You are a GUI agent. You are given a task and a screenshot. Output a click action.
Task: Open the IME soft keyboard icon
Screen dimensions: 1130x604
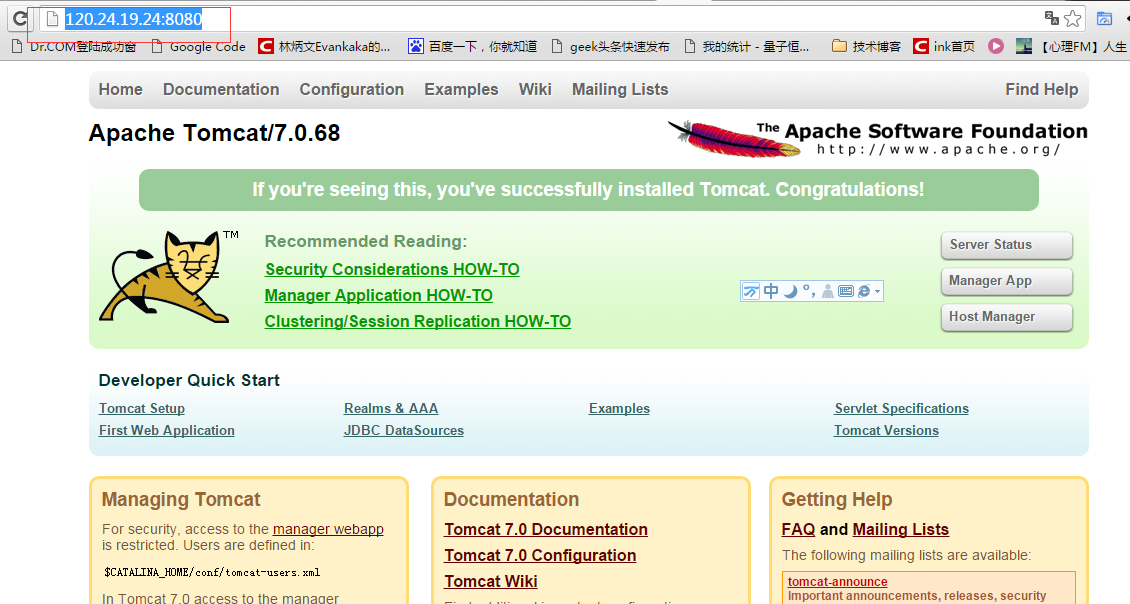click(x=846, y=291)
